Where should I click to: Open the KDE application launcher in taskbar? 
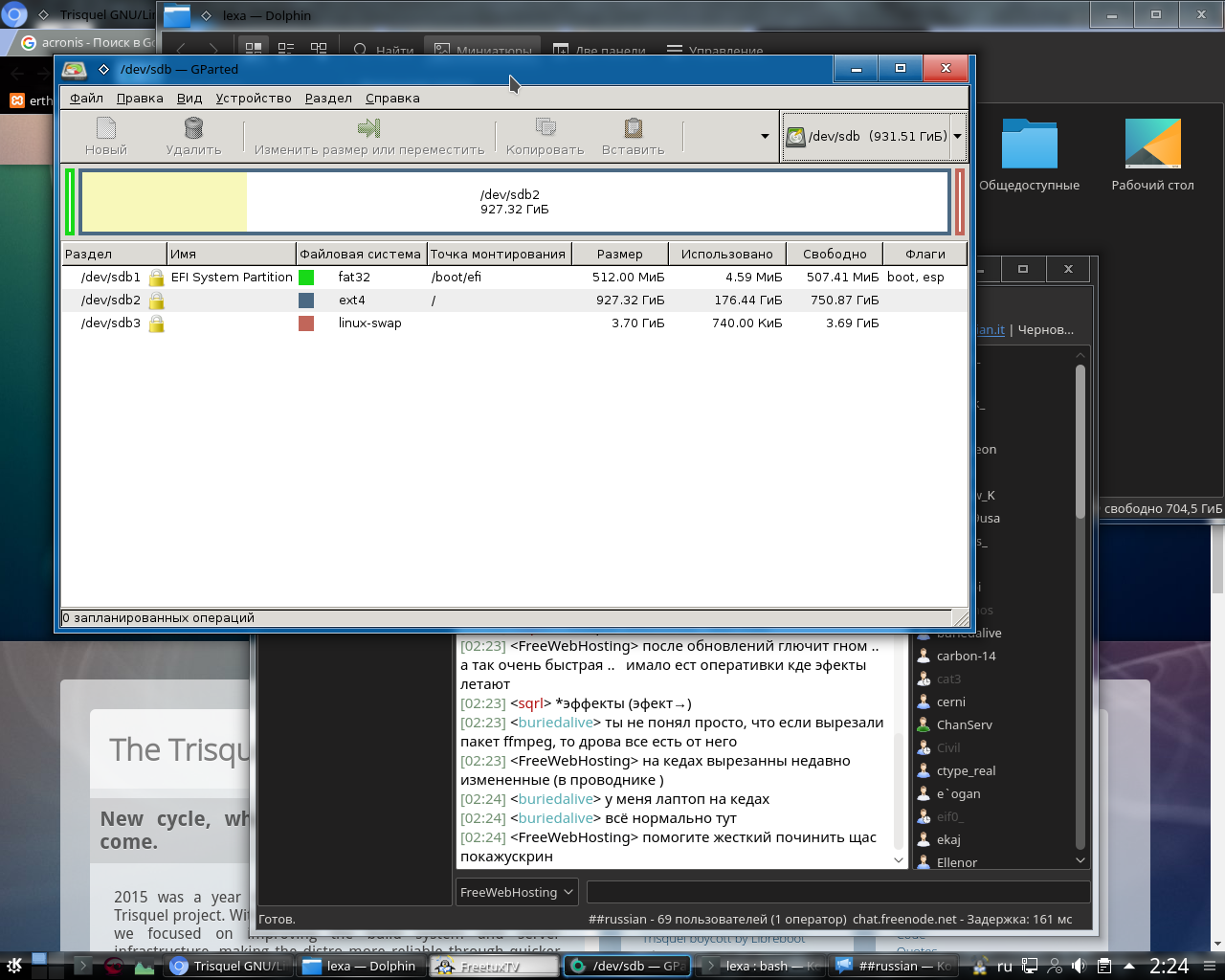point(13,966)
